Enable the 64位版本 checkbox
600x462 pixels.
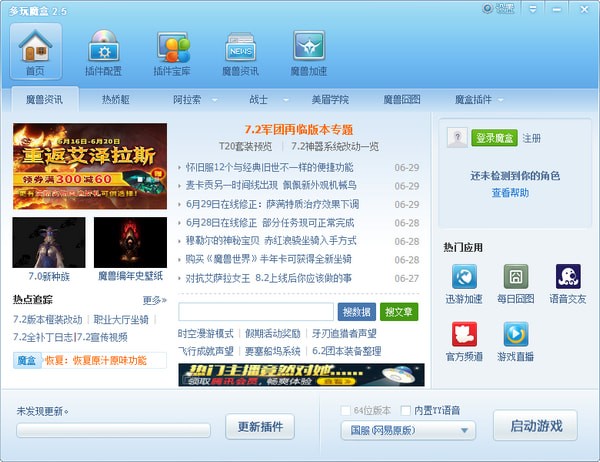pyautogui.click(x=346, y=411)
